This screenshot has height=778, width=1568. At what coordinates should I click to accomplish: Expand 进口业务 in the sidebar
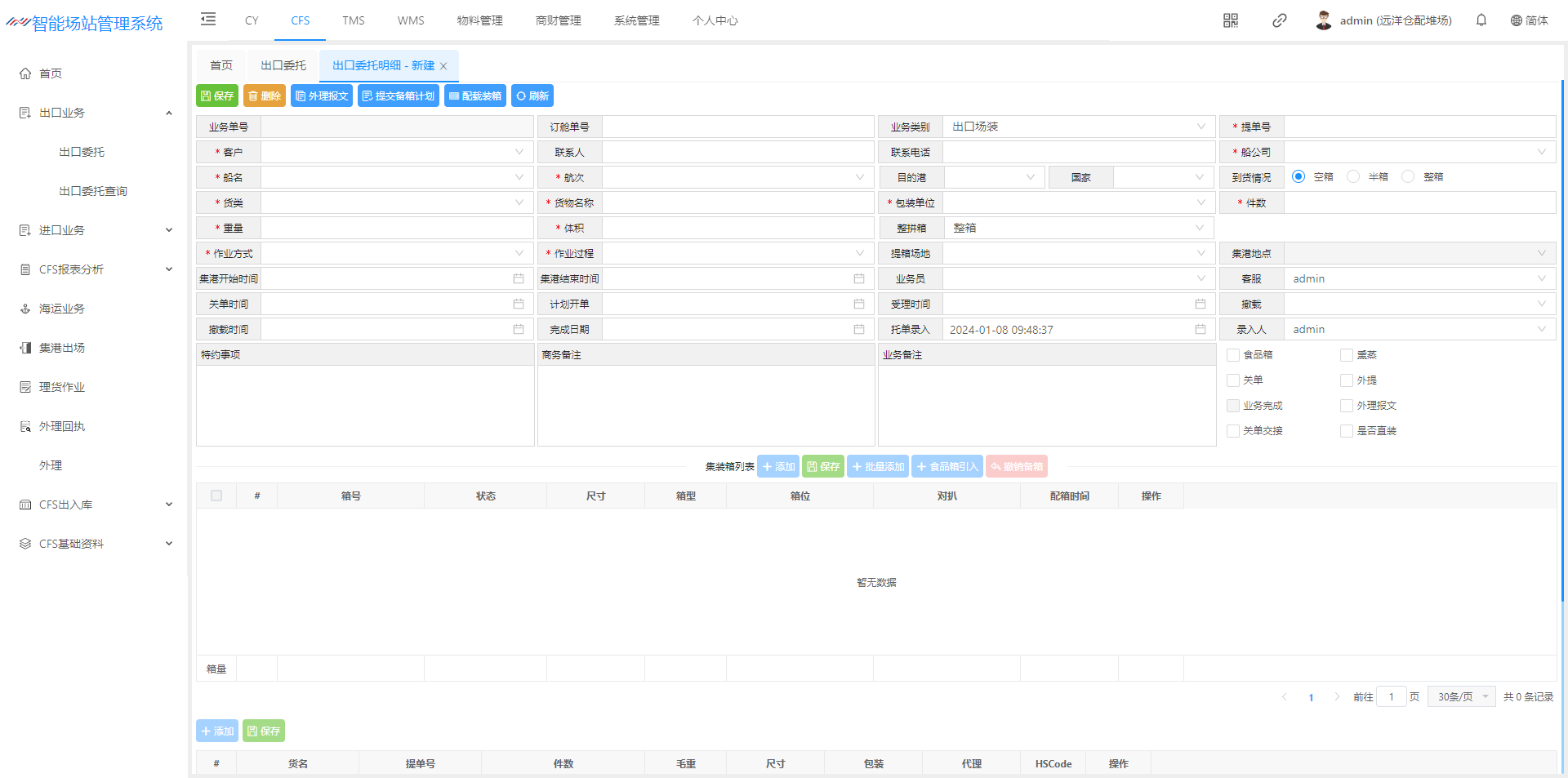95,230
